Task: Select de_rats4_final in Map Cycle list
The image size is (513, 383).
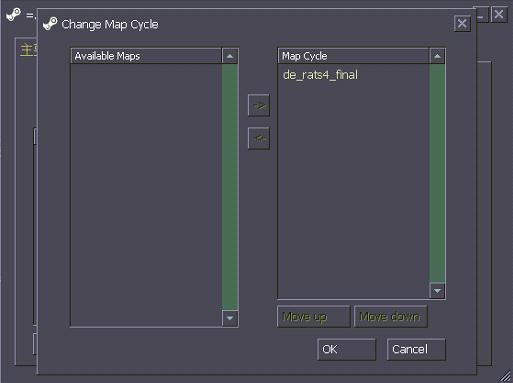Action: click(x=320, y=75)
